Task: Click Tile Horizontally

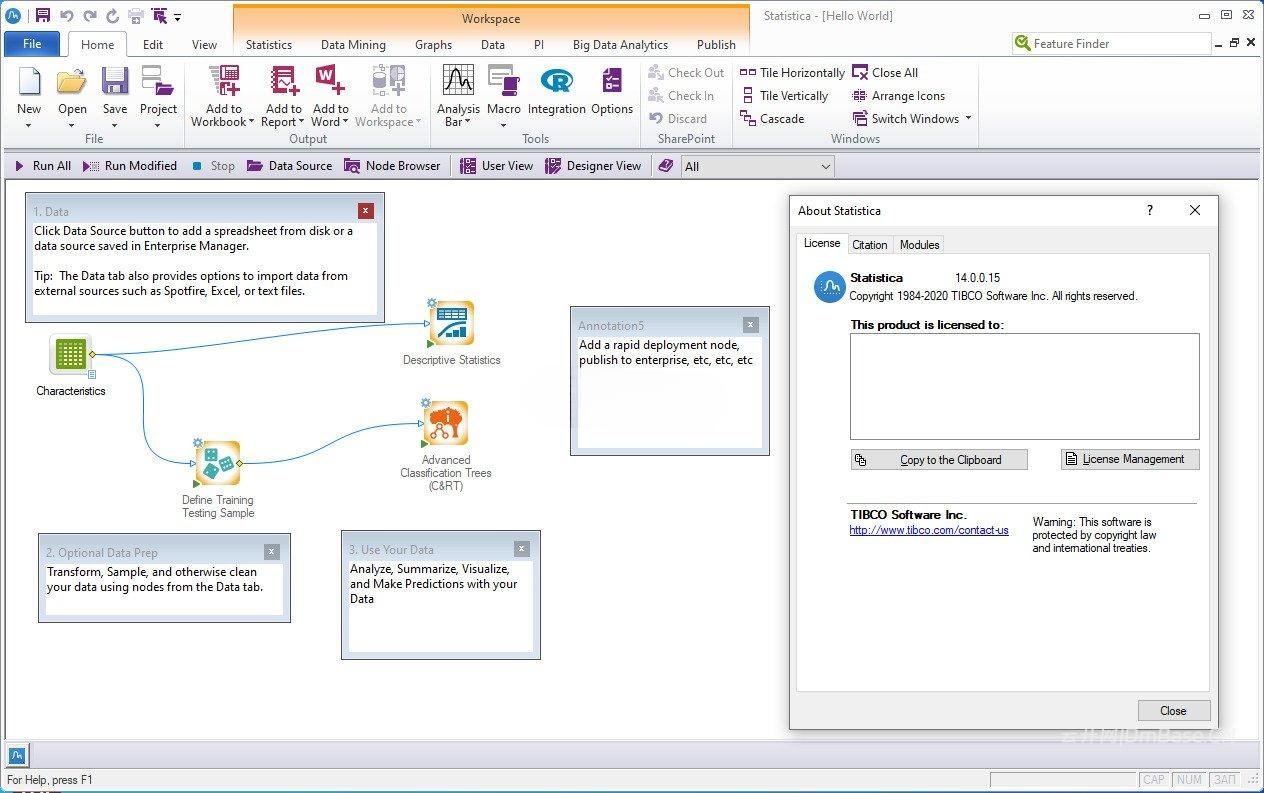Action: pyautogui.click(x=792, y=73)
